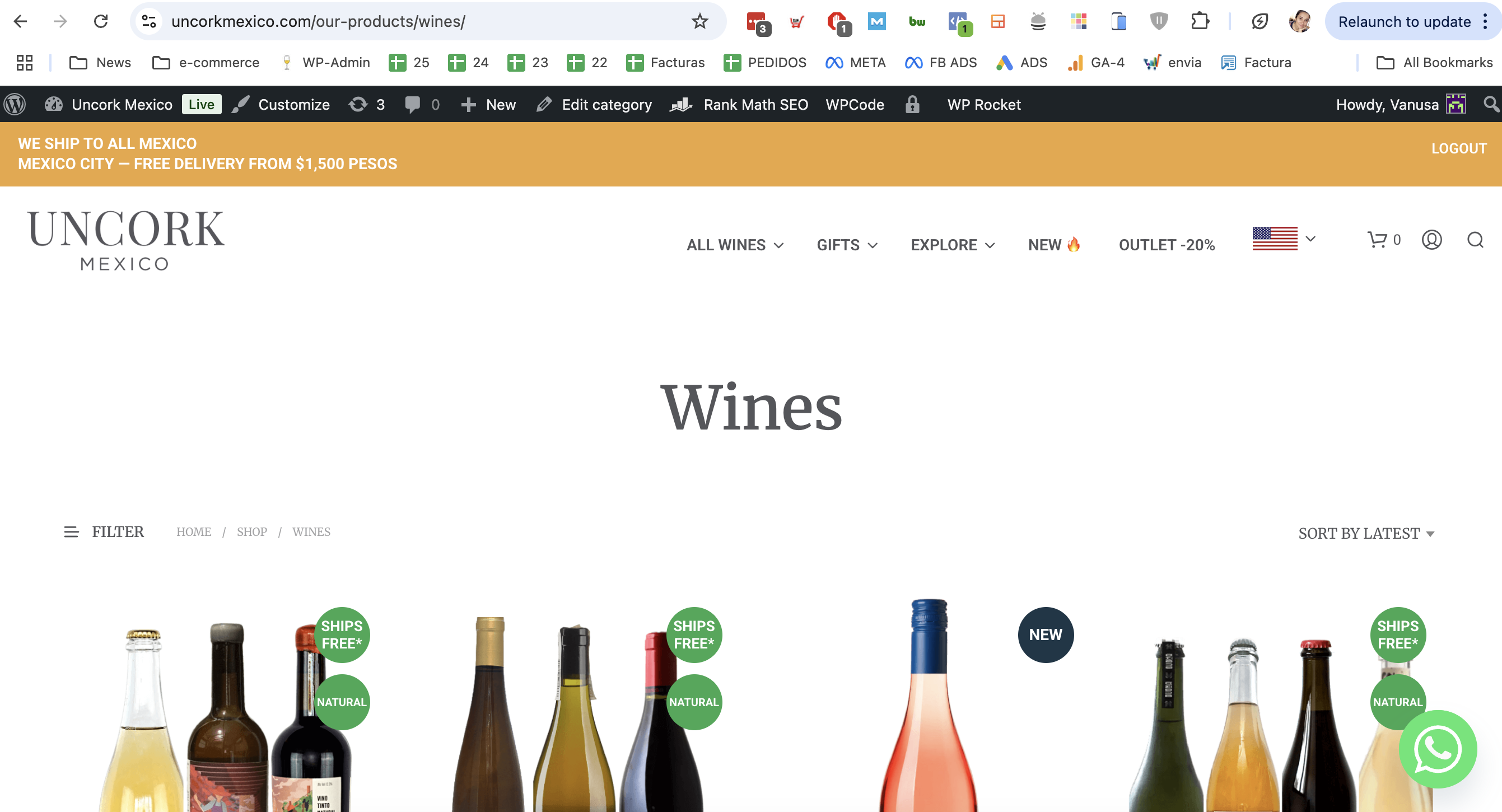Screen dimensions: 1502x812
Task: Click the Uncork Mexico logo
Action: (125, 240)
